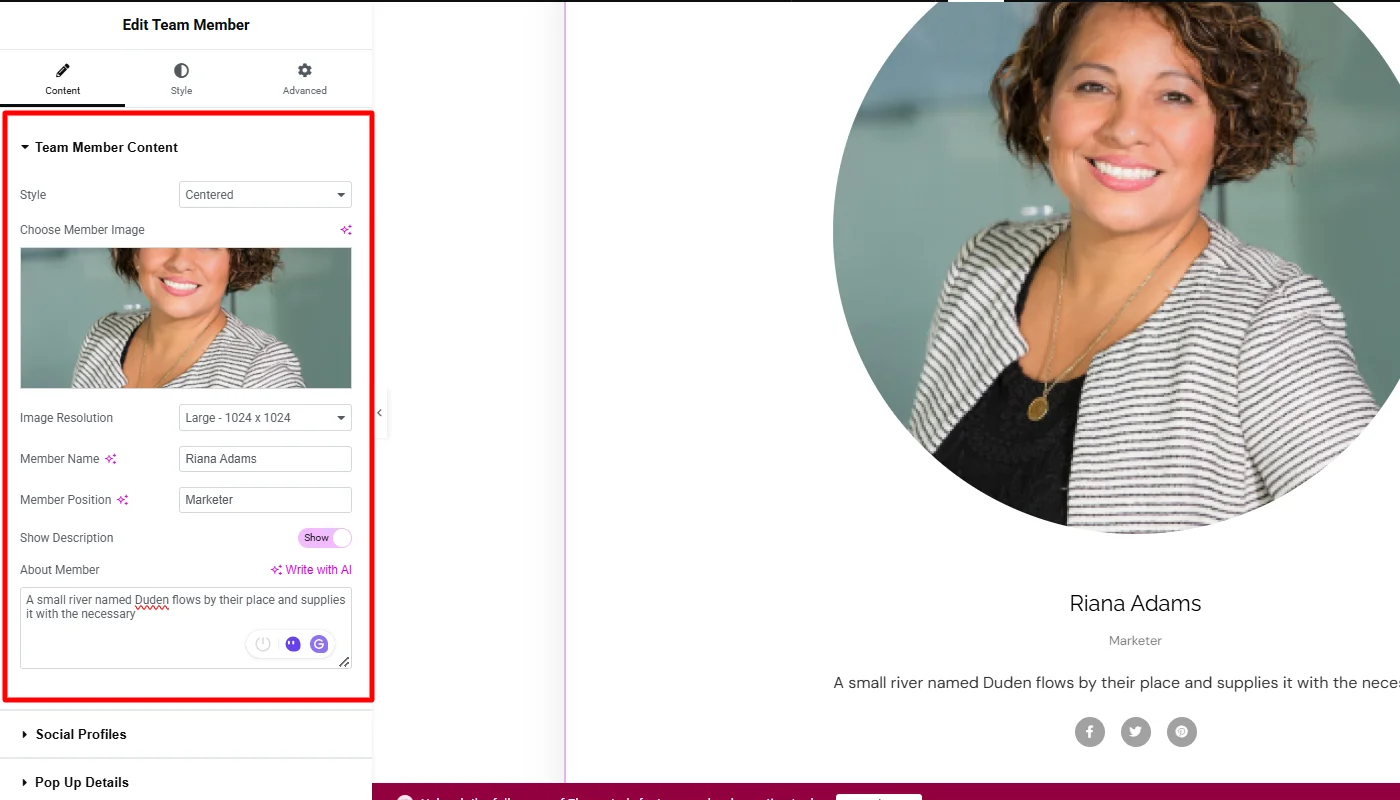Click the pencil icon on Content tab
Screen dimensions: 1400x800
(63, 70)
